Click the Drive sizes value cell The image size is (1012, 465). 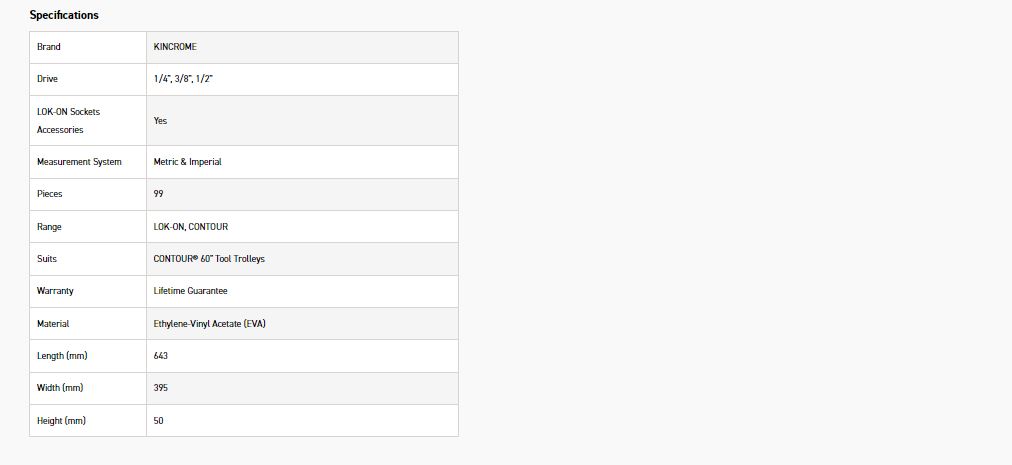184,79
